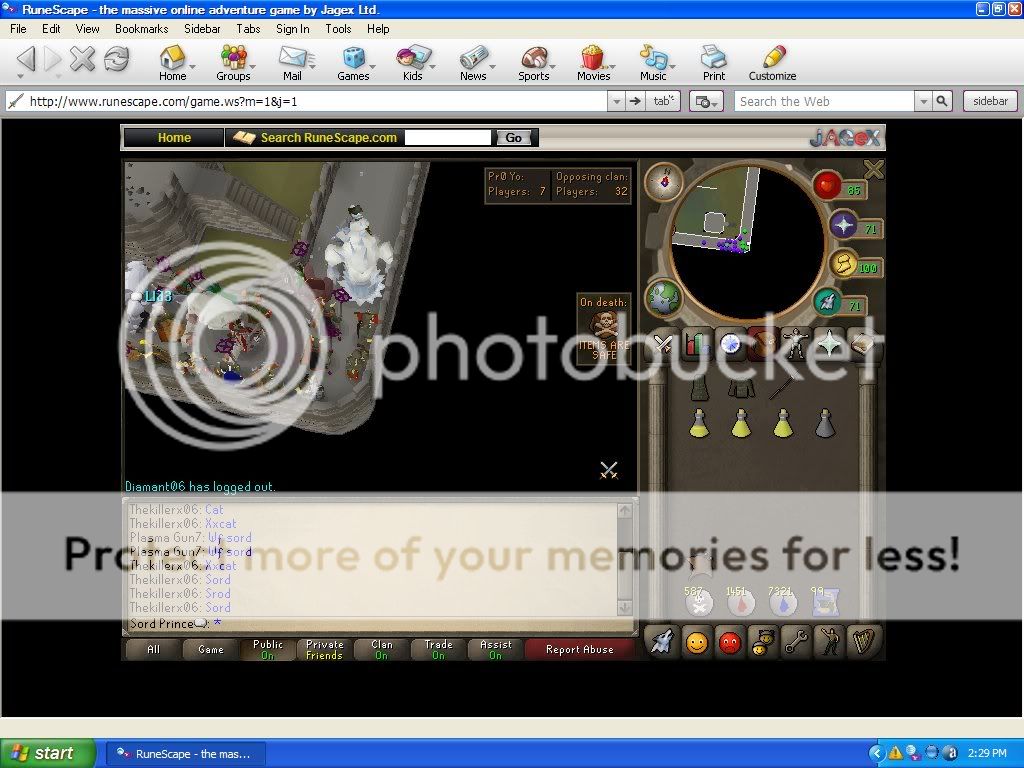View the skill stats bar-chart tab
The image size is (1024, 768).
(x=697, y=344)
